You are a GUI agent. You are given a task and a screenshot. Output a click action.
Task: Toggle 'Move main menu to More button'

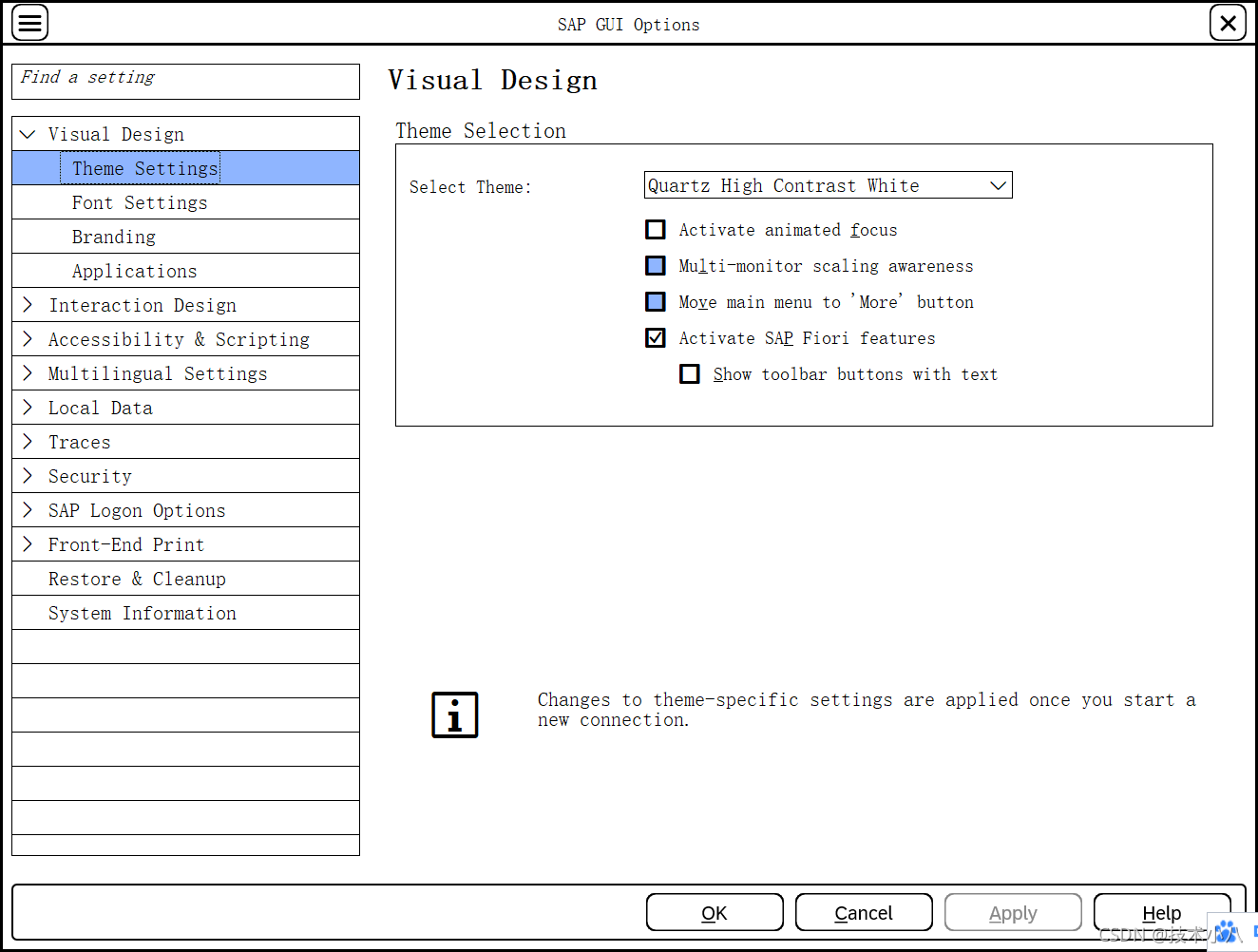point(656,301)
